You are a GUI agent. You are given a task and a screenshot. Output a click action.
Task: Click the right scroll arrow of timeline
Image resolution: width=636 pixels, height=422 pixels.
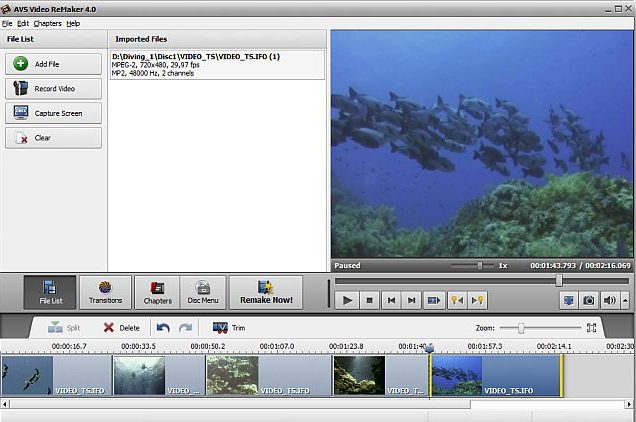click(629, 404)
